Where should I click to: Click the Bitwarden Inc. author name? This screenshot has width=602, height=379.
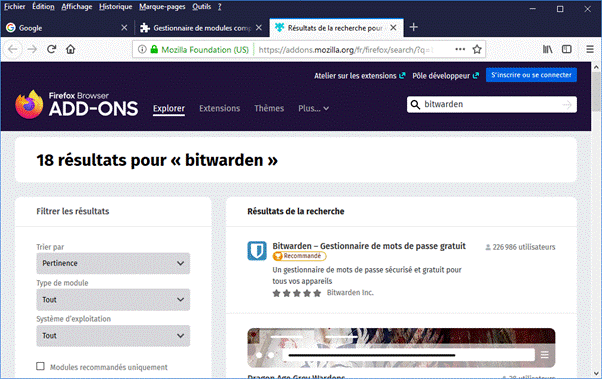pyautogui.click(x=350, y=293)
